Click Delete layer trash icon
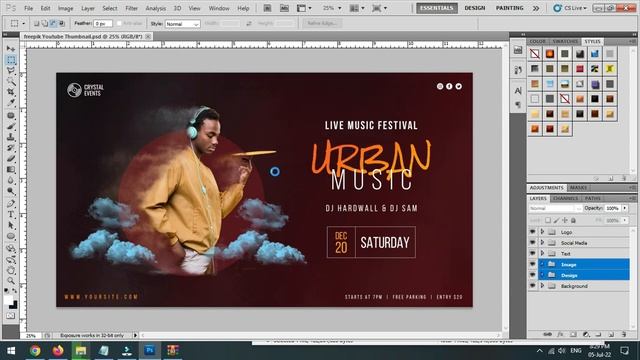640x360 pixels. pyautogui.click(x=624, y=334)
